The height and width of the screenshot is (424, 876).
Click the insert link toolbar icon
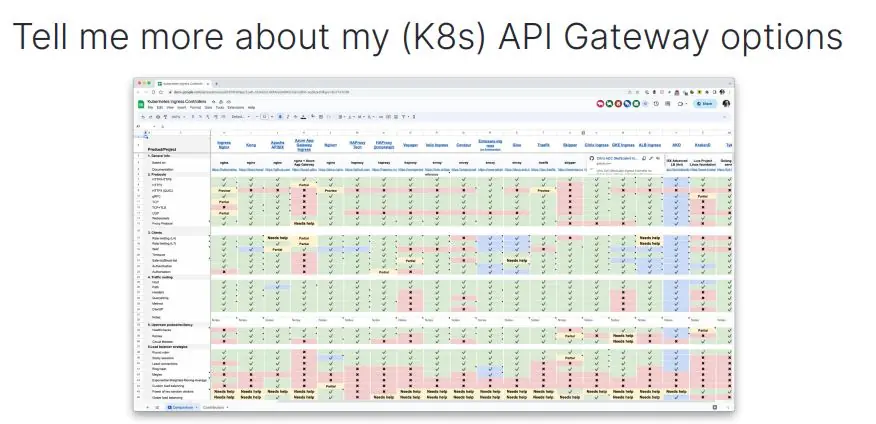(381, 117)
